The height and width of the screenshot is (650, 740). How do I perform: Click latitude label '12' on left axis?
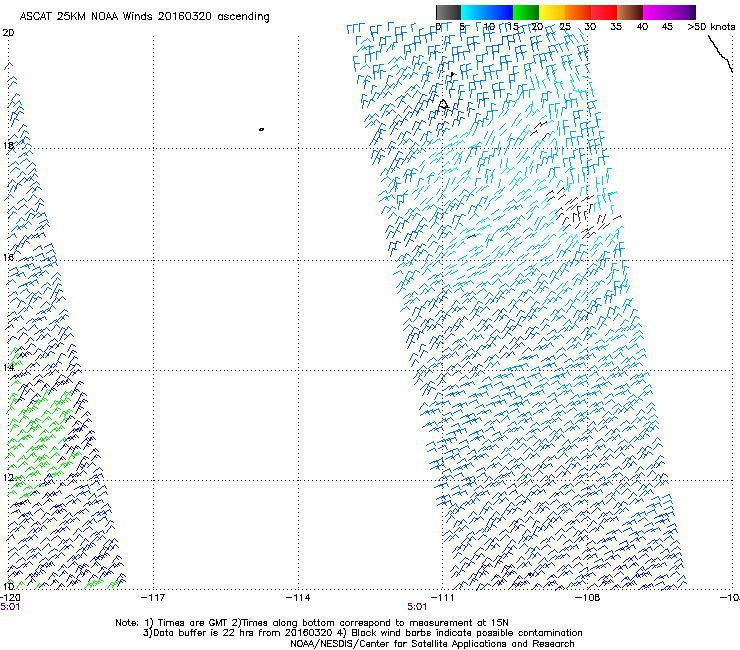tap(8, 478)
